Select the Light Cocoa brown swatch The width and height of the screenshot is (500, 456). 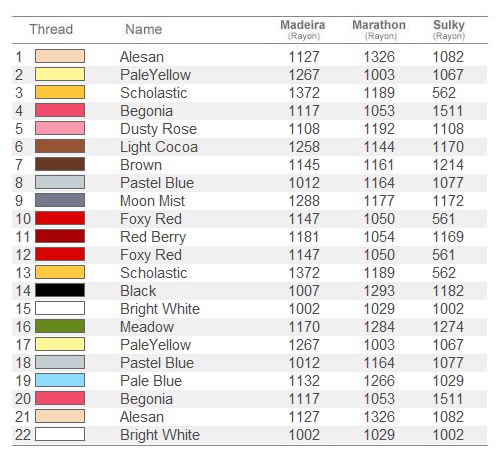pos(60,146)
